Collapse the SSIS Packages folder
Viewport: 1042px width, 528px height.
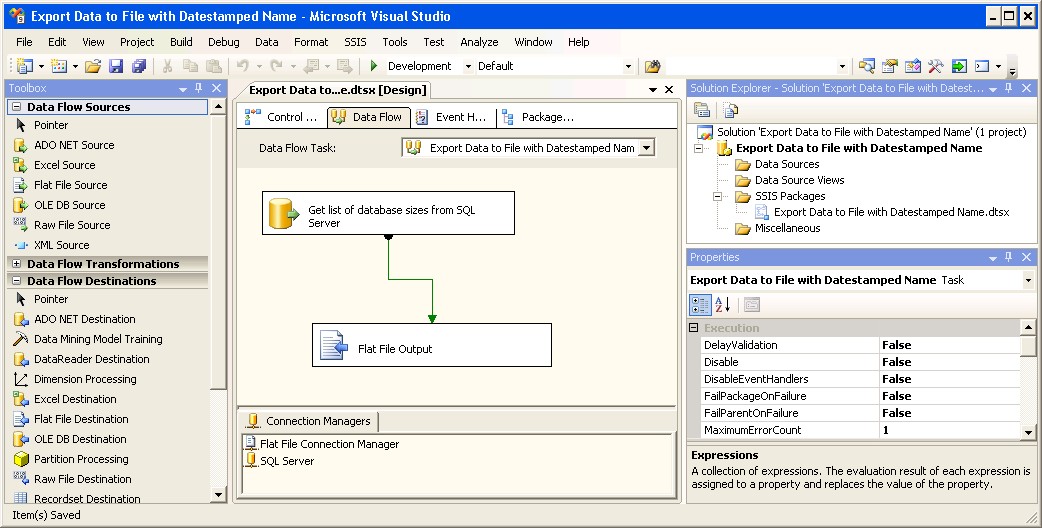coord(717,196)
